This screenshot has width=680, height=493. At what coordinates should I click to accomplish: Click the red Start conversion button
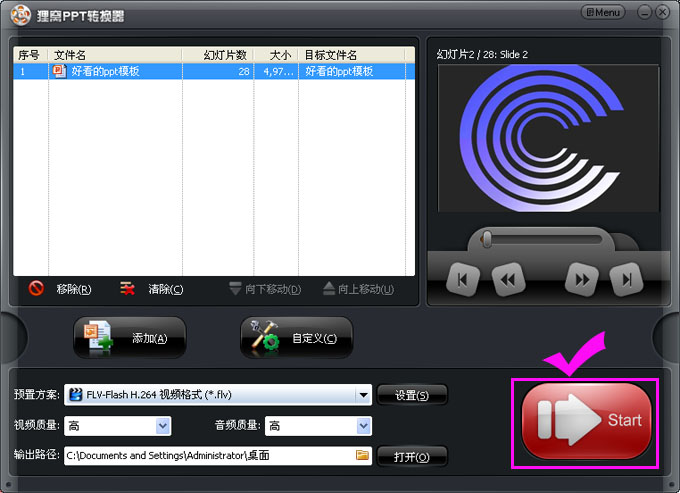point(586,421)
